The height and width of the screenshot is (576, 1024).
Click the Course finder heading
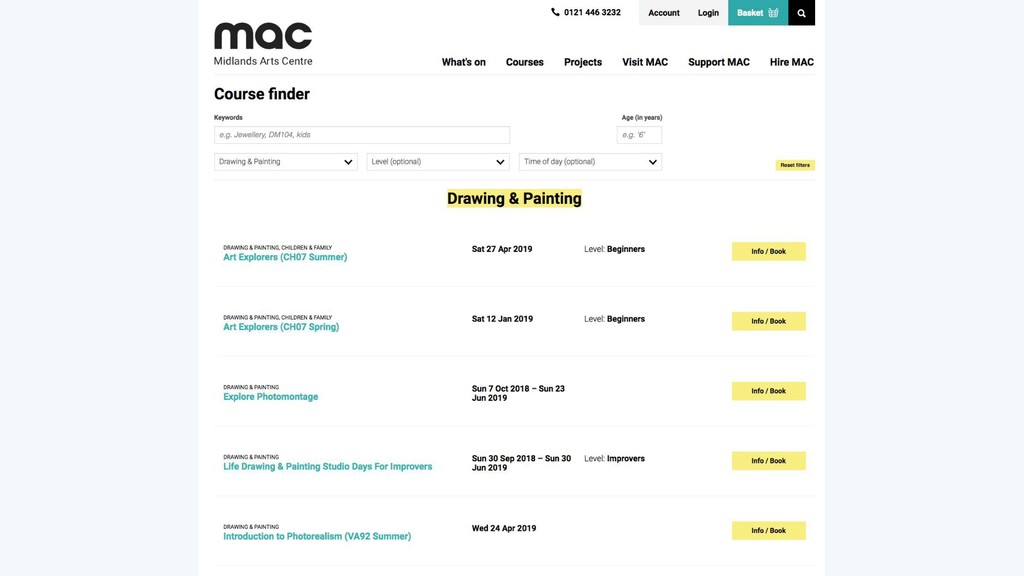coord(262,94)
